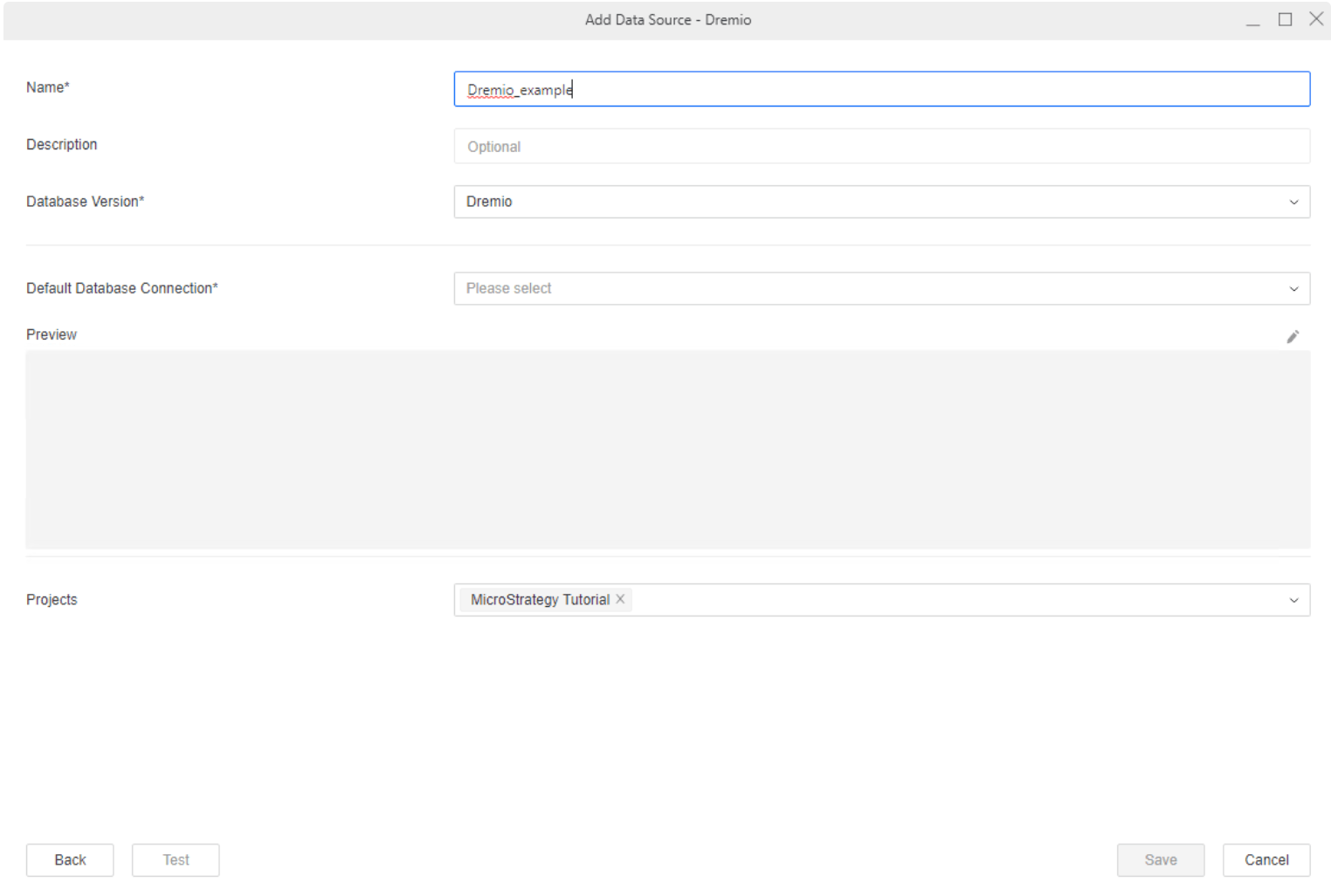Click the Name label
Screen dimensions: 1331x896
coord(48,87)
